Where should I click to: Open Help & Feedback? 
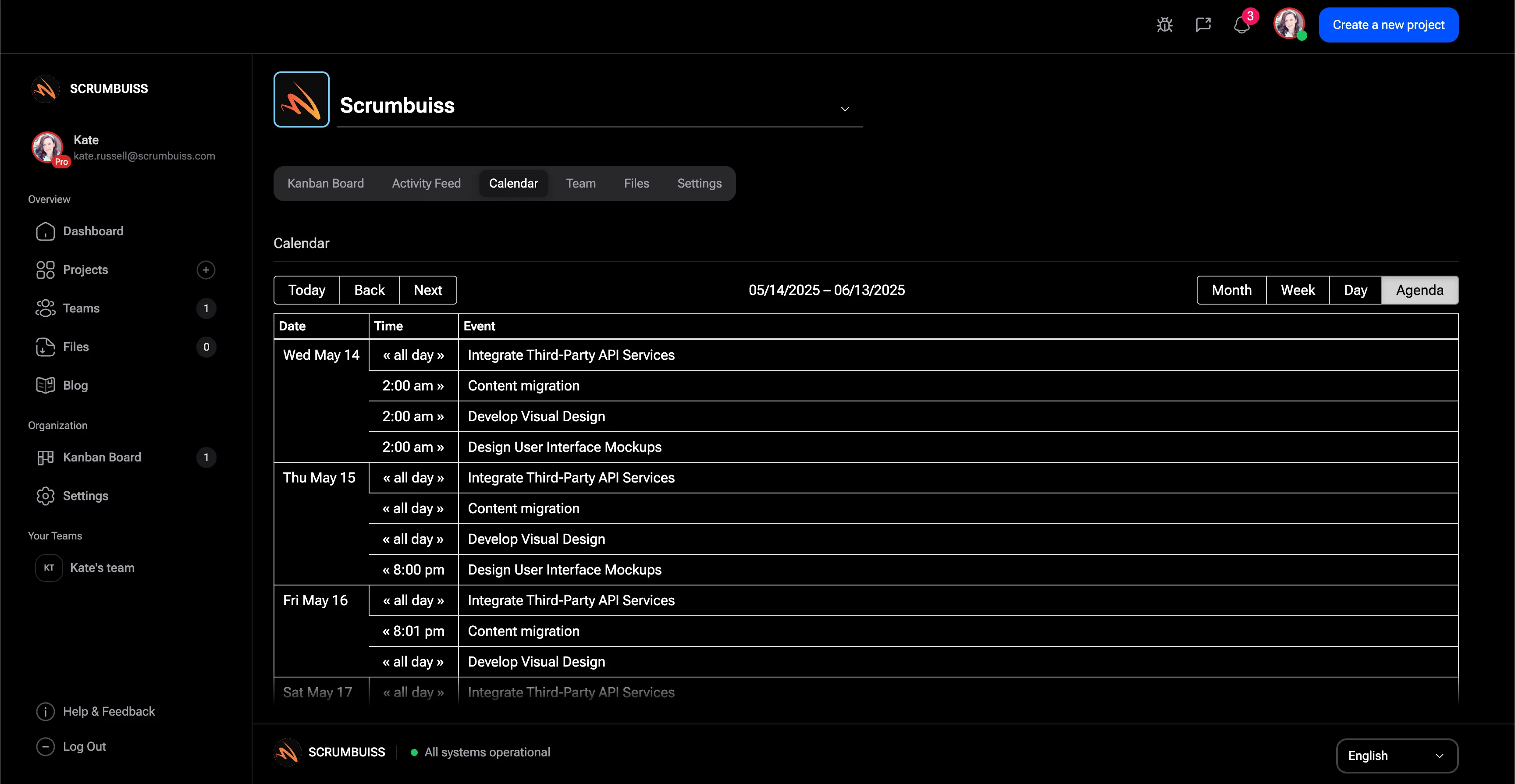pos(108,711)
